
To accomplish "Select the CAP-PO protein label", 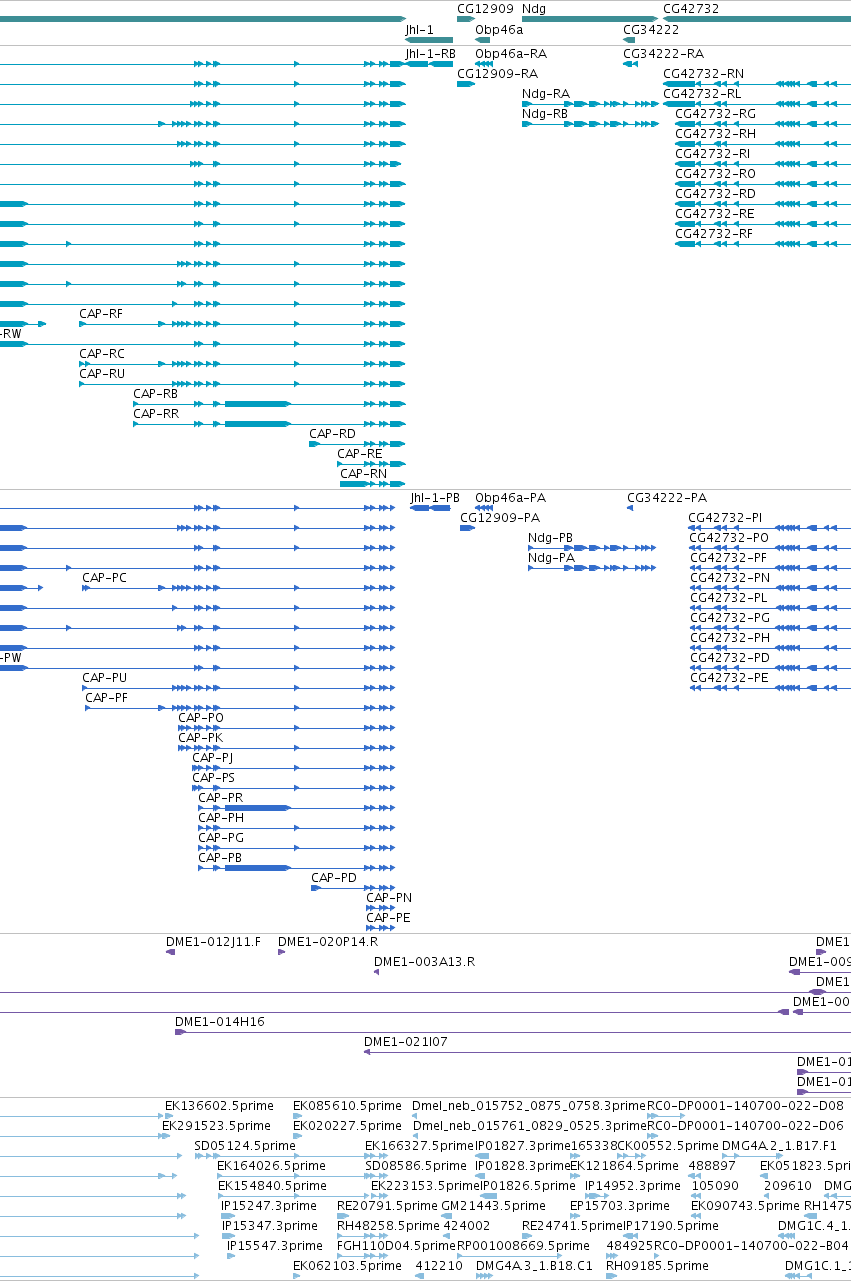I will pos(201,718).
